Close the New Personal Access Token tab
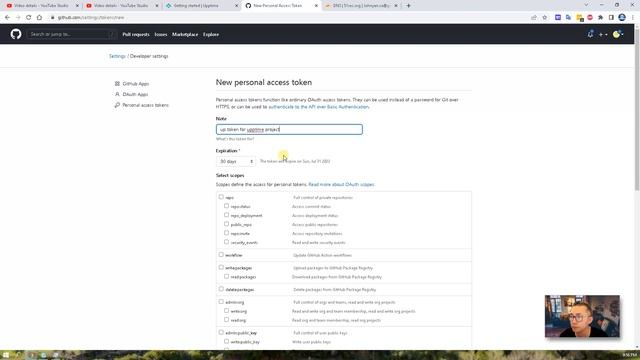 coord(316,6)
